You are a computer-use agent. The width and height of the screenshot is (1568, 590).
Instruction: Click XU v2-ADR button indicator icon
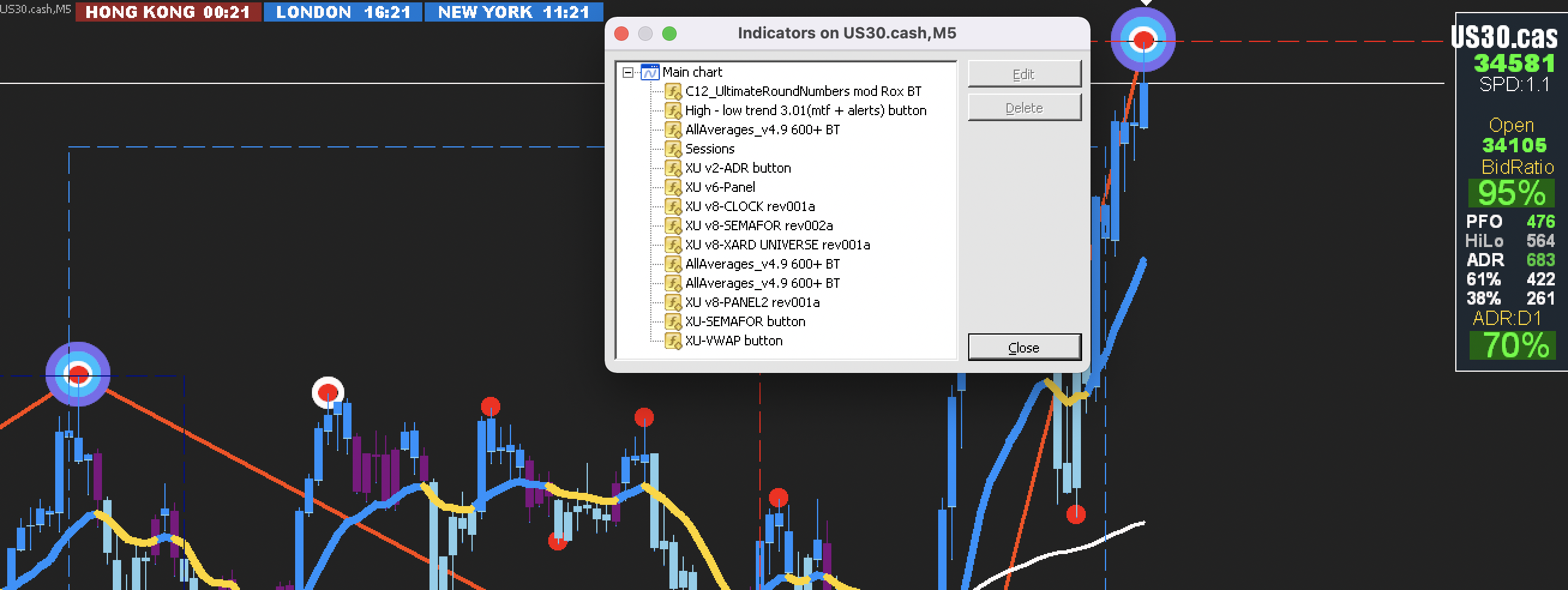(672, 168)
